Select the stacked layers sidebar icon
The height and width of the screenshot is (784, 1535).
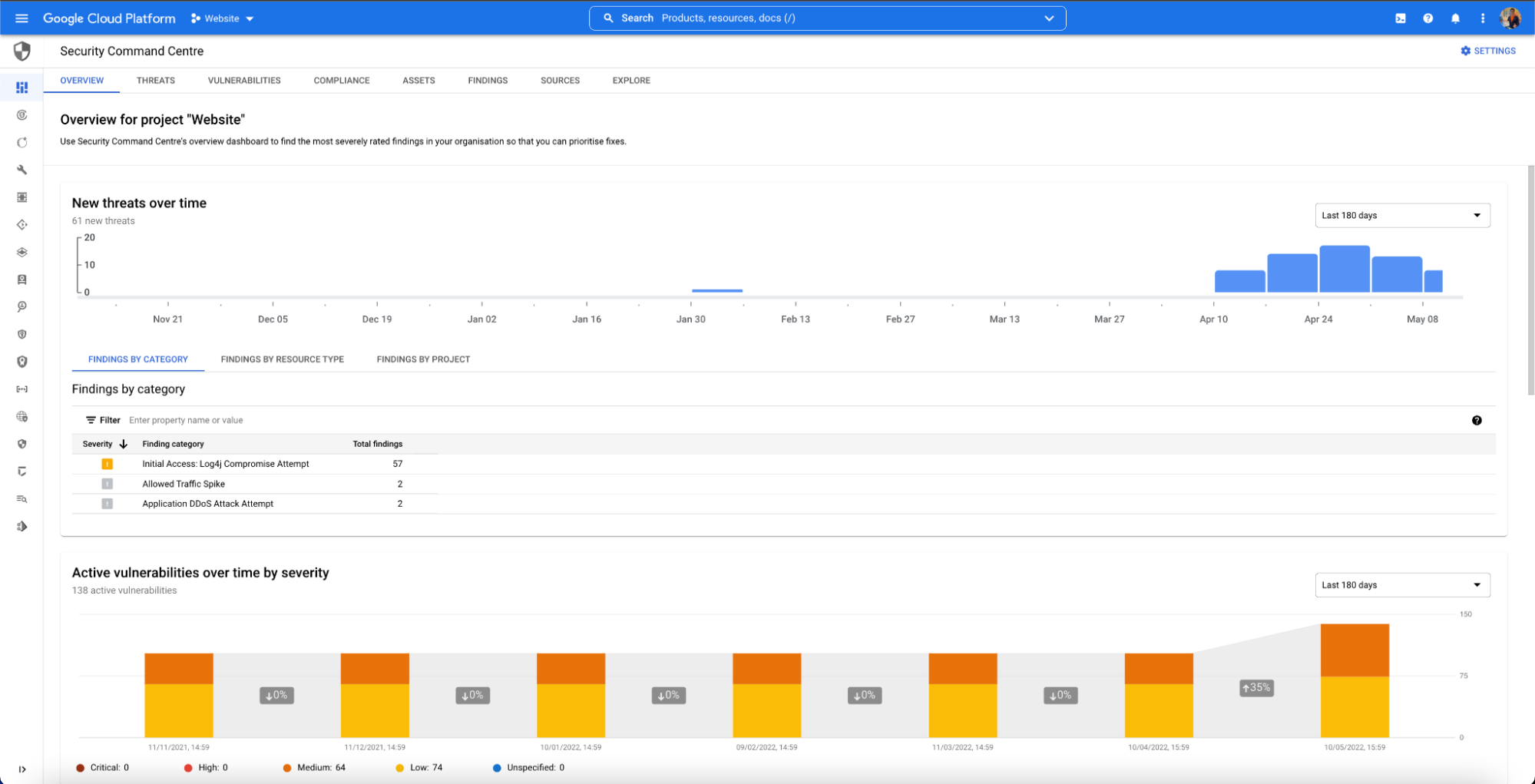point(22,252)
